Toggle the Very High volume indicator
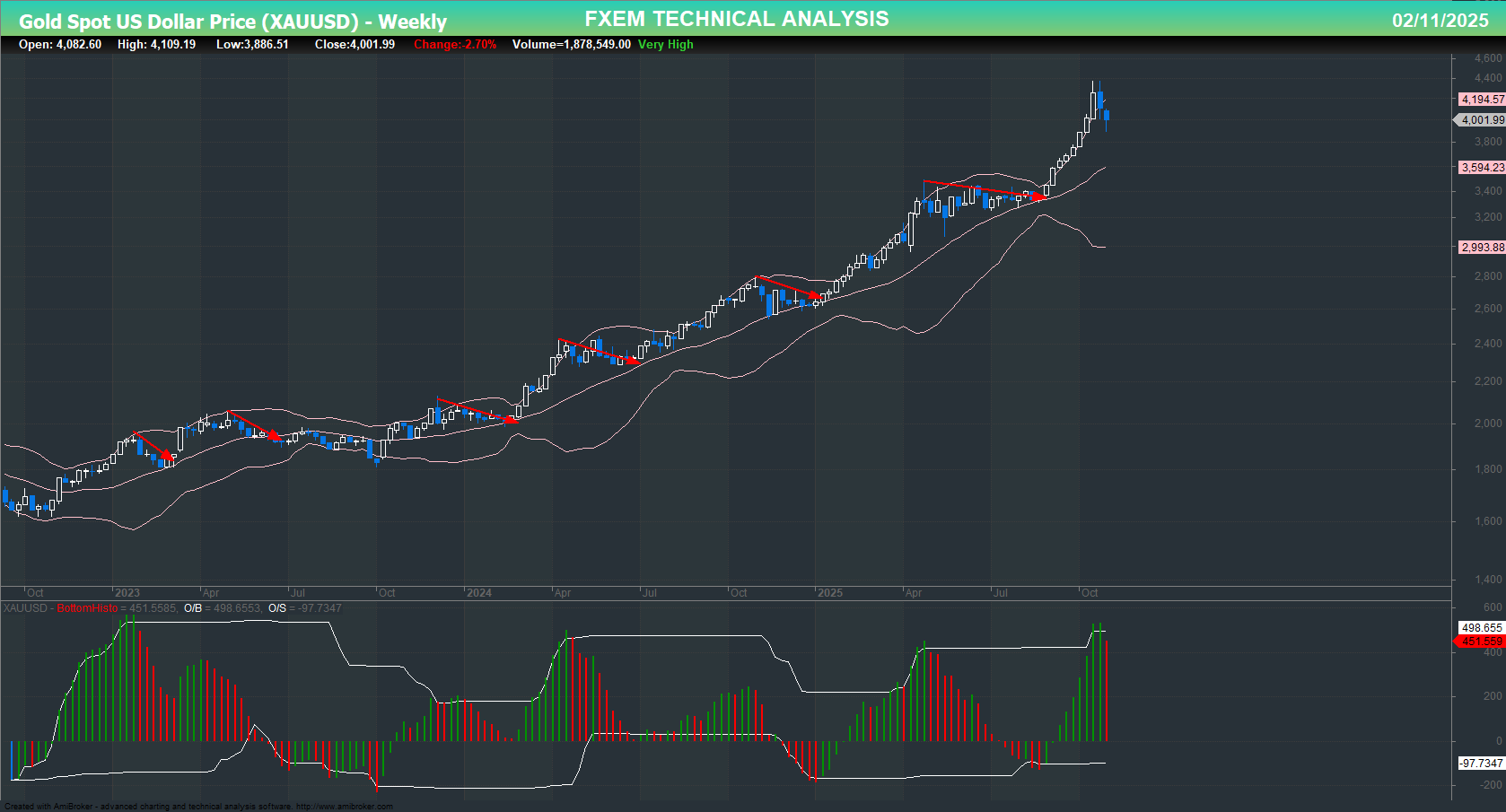Screen dimensions: 1506x812 point(663,44)
